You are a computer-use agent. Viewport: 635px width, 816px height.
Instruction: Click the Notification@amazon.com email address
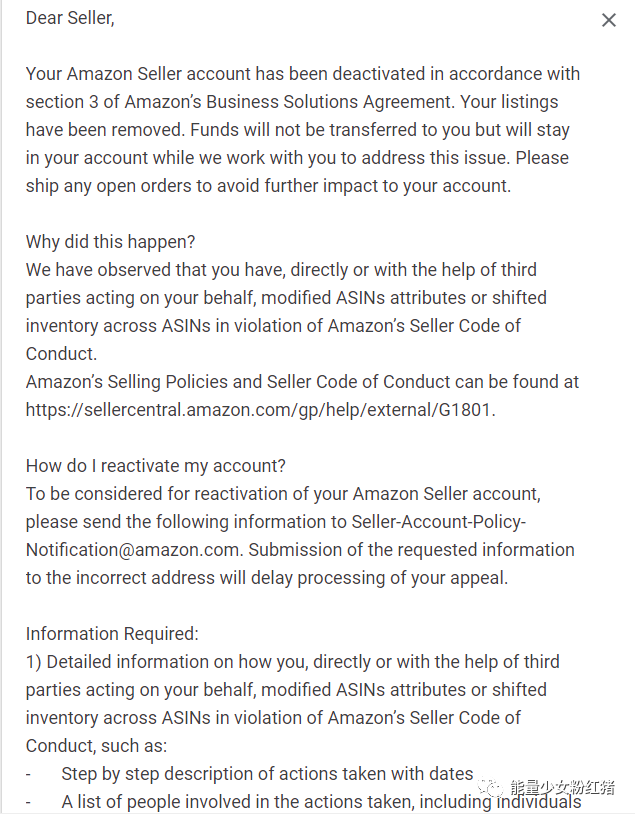[132, 550]
